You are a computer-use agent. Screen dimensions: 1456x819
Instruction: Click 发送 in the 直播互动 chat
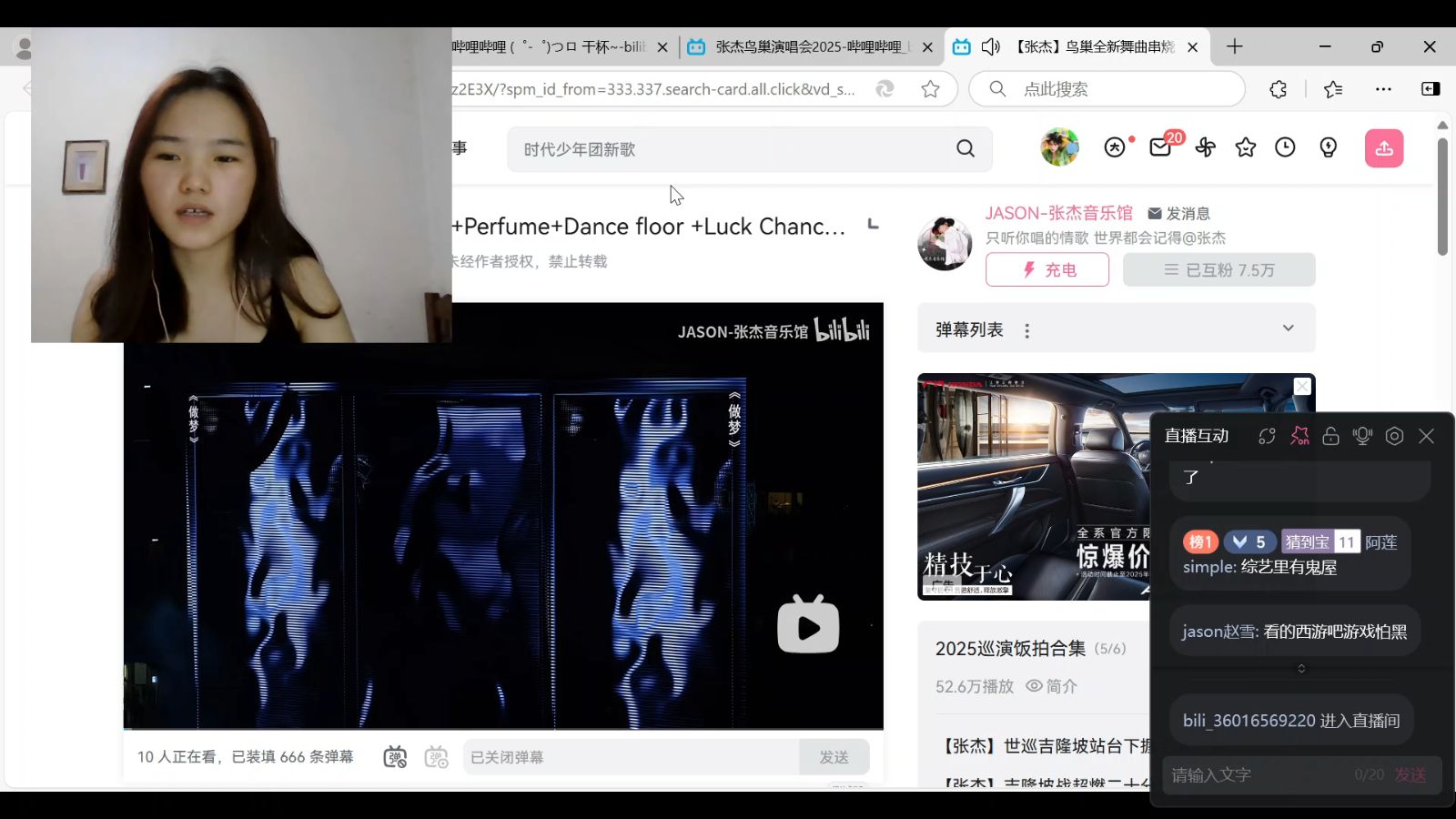1410,775
